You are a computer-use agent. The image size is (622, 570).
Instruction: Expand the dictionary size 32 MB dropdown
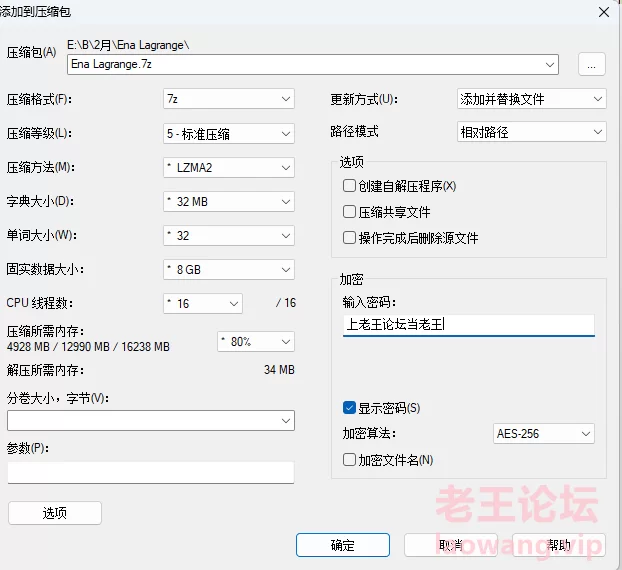pos(229,201)
